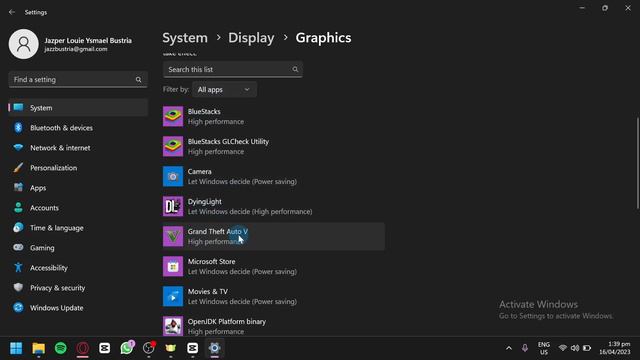Screen dimensions: 640x360
Task: Open WhatsApp from the taskbar
Action: point(127,348)
